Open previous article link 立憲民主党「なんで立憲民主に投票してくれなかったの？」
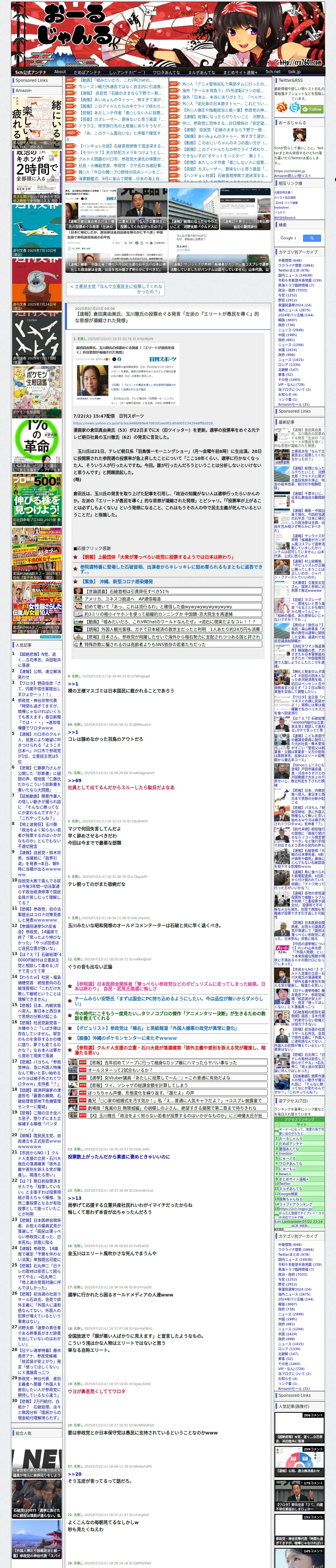 coord(116,289)
